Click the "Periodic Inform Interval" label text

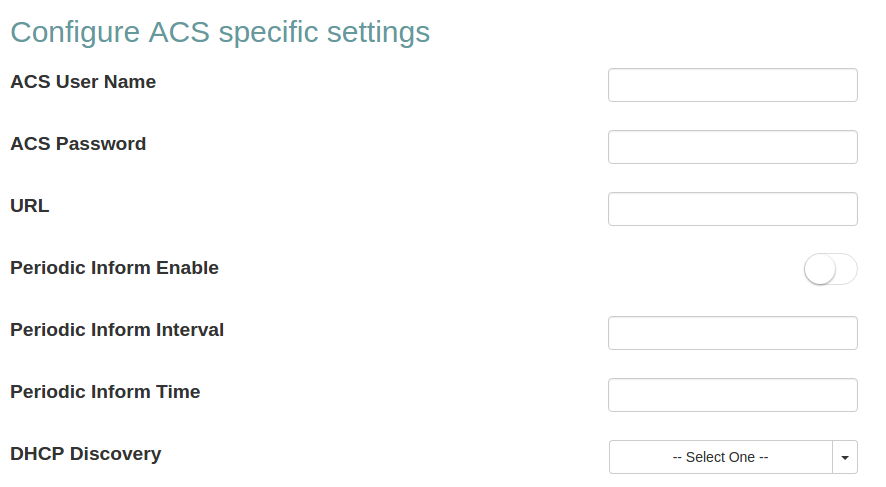click(x=117, y=330)
